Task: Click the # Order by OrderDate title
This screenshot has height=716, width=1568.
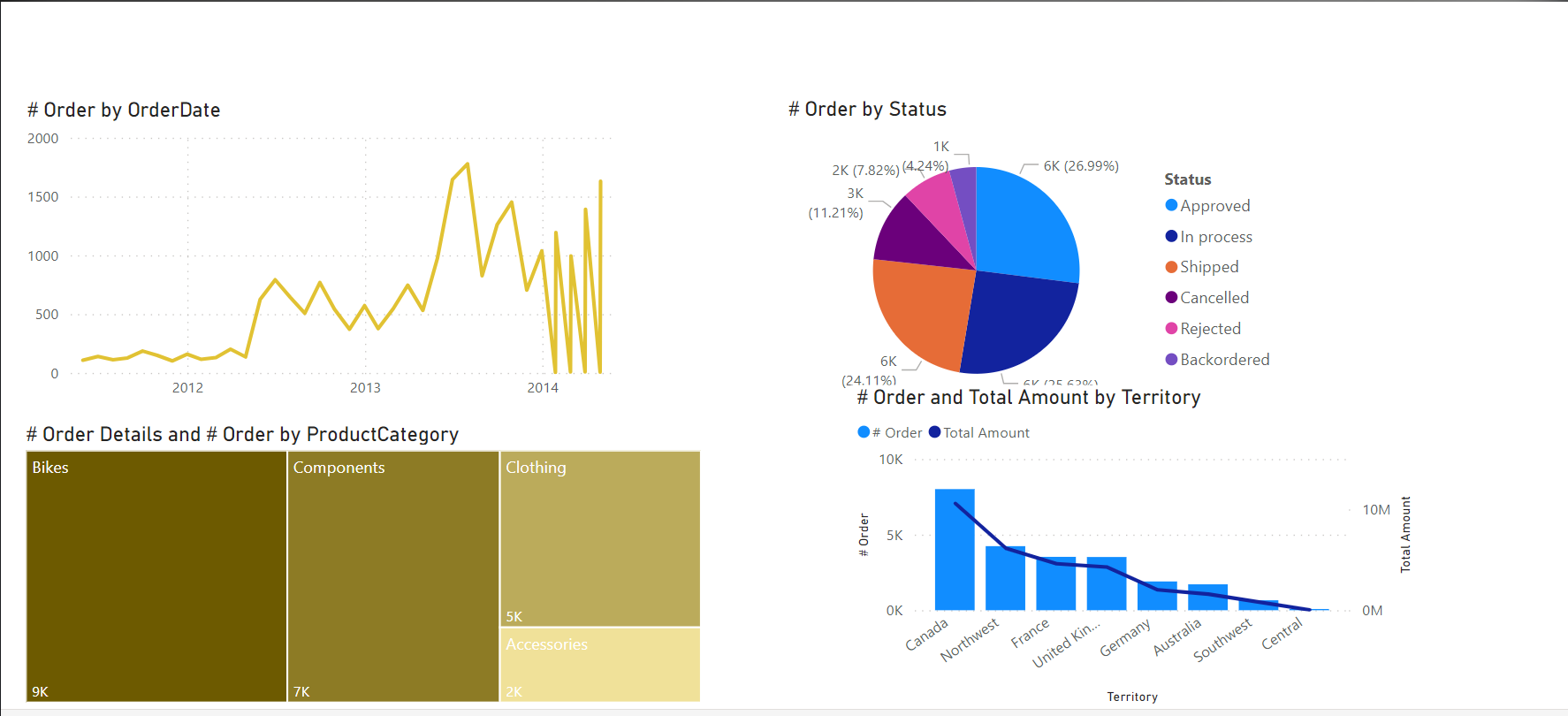Action: pyautogui.click(x=124, y=110)
